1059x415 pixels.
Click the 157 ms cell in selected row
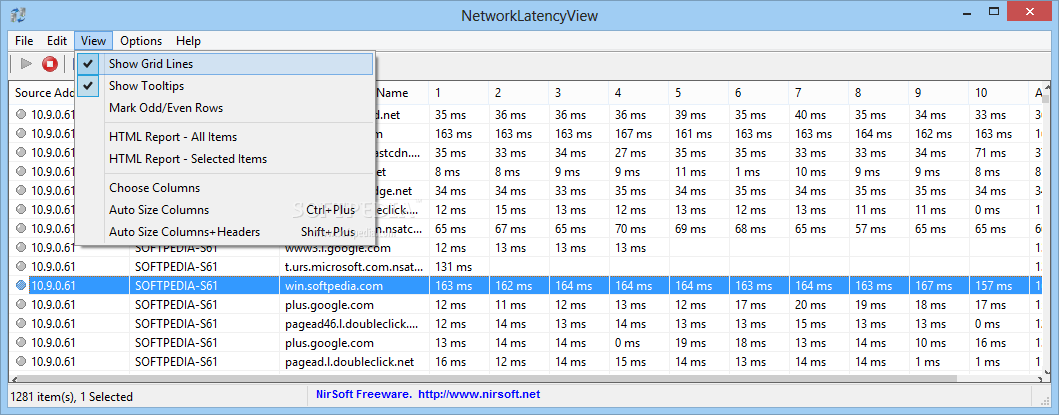(999, 286)
